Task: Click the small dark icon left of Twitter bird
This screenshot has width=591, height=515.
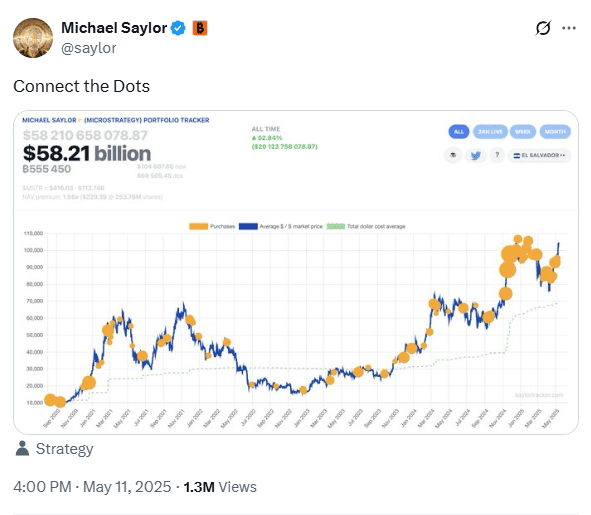Action: (453, 155)
